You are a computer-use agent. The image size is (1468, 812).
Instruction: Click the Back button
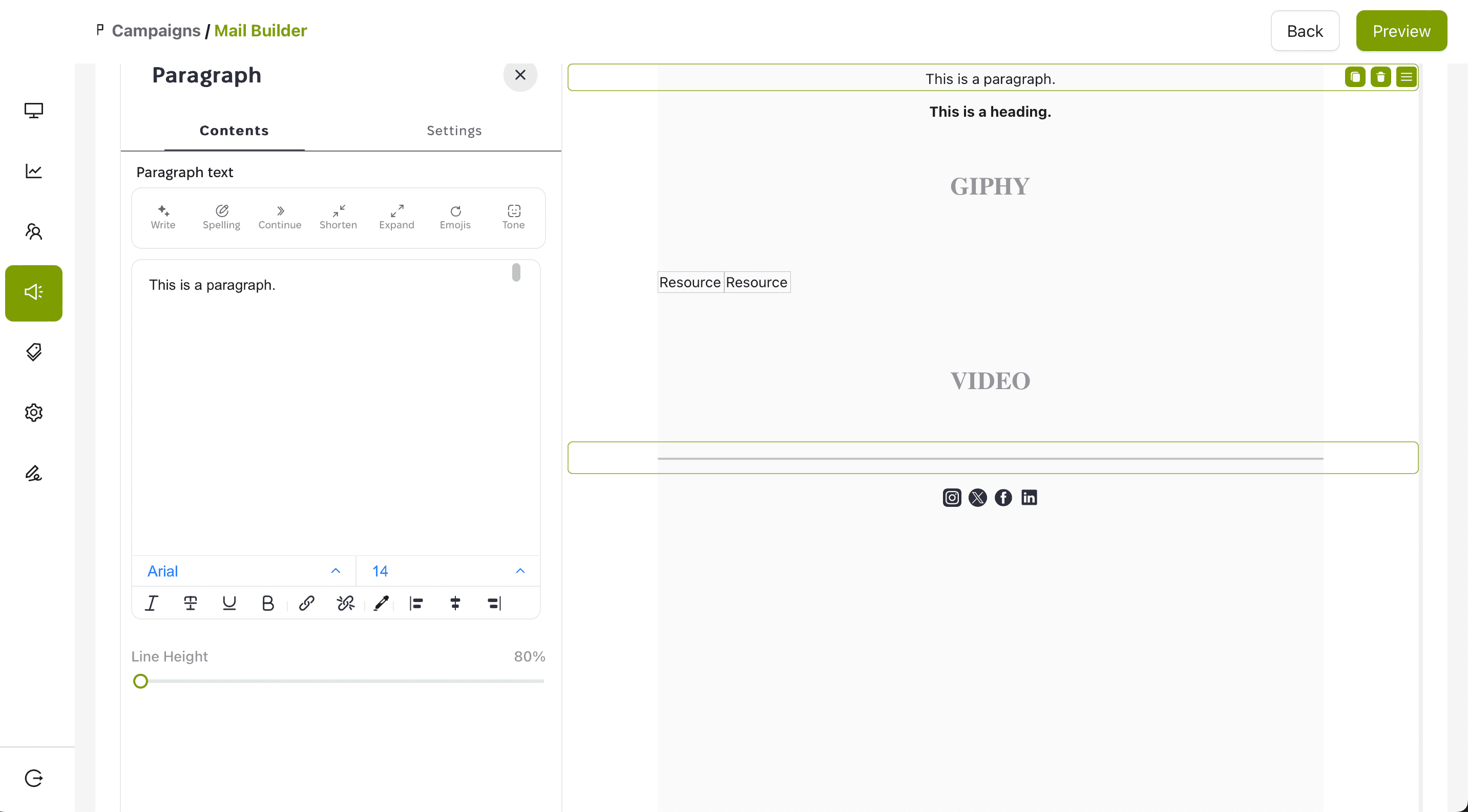[1305, 31]
